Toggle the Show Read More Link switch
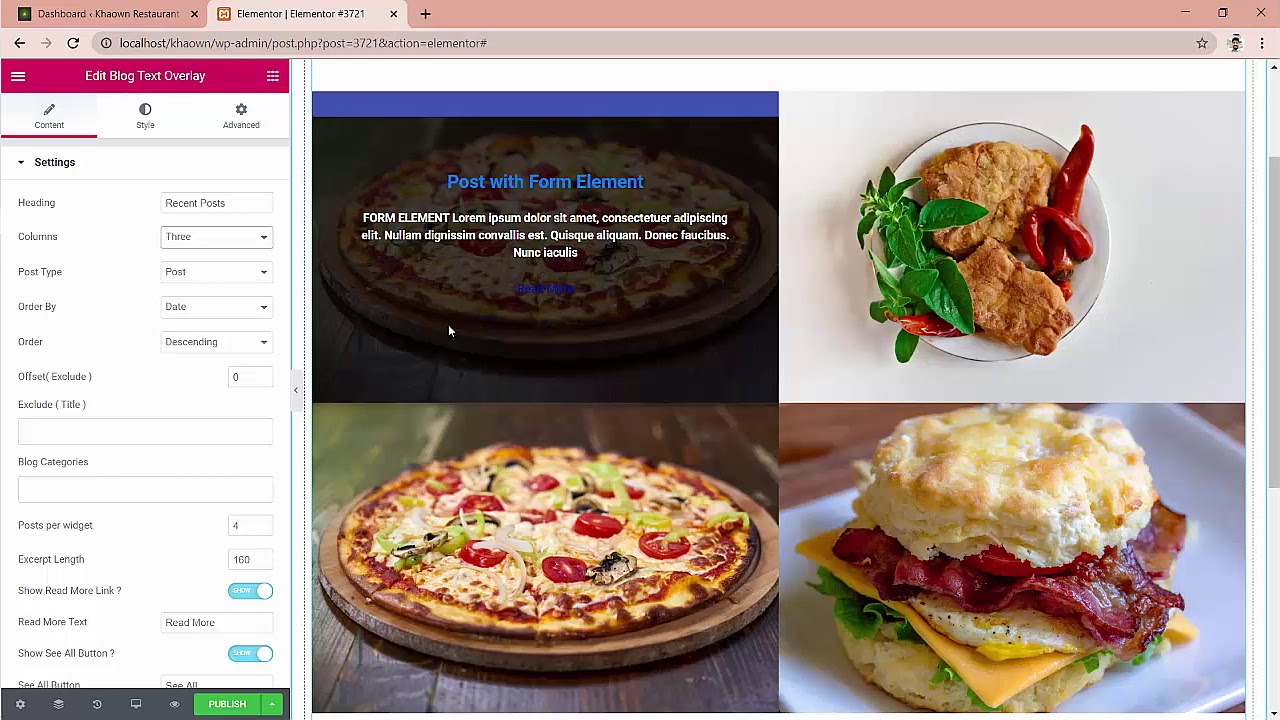The width and height of the screenshot is (1280, 720). (250, 591)
